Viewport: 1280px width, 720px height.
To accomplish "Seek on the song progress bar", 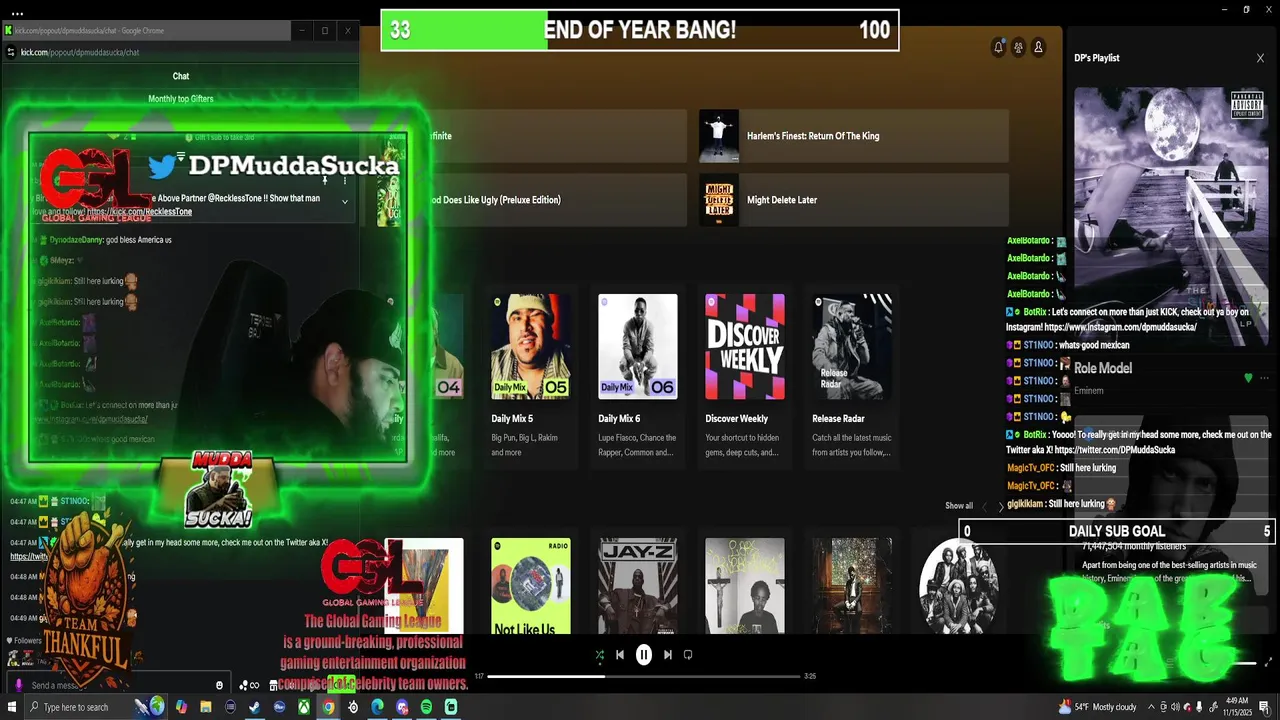I will point(644,676).
